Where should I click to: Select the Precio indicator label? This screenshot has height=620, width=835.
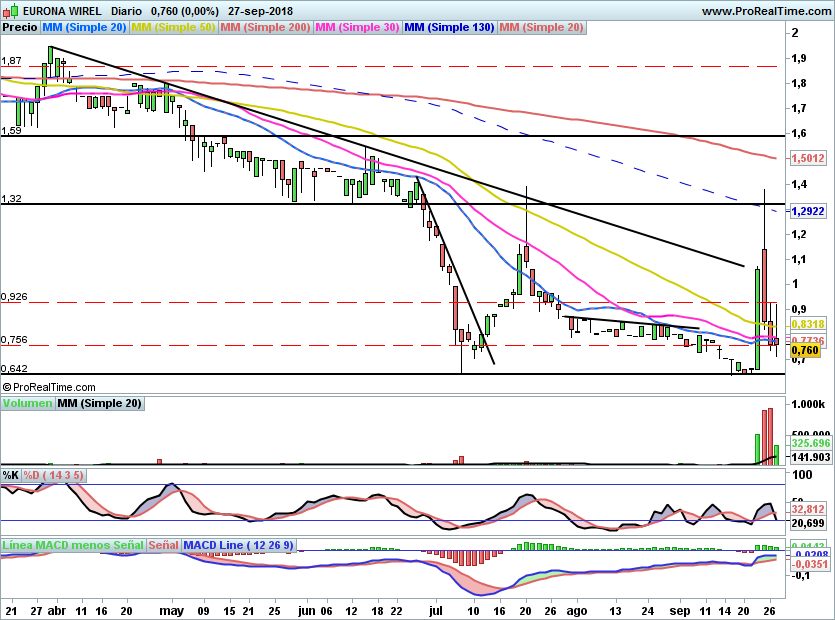[x=20, y=28]
